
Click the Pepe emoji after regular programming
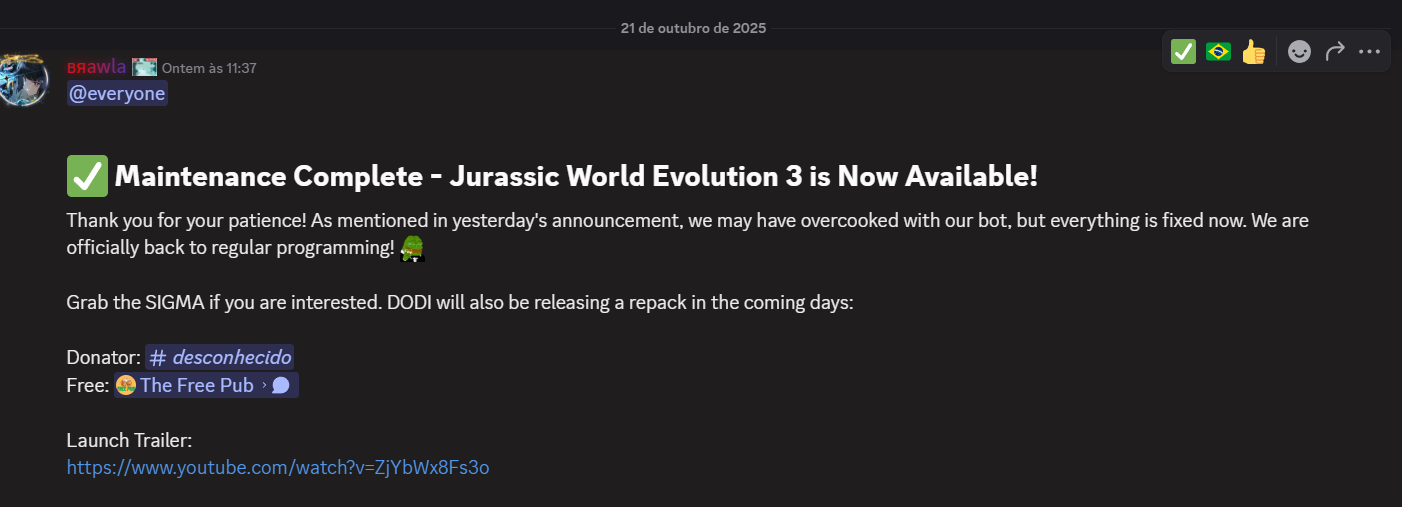413,249
